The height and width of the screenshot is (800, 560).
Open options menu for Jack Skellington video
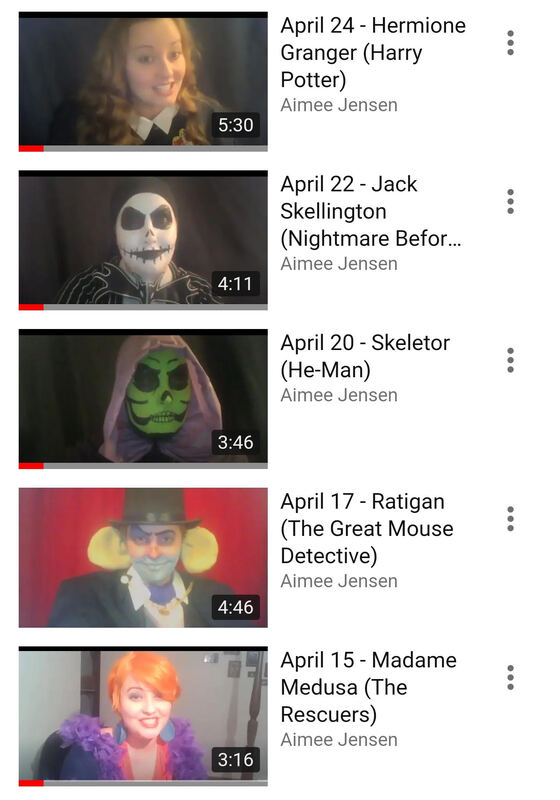(x=510, y=202)
